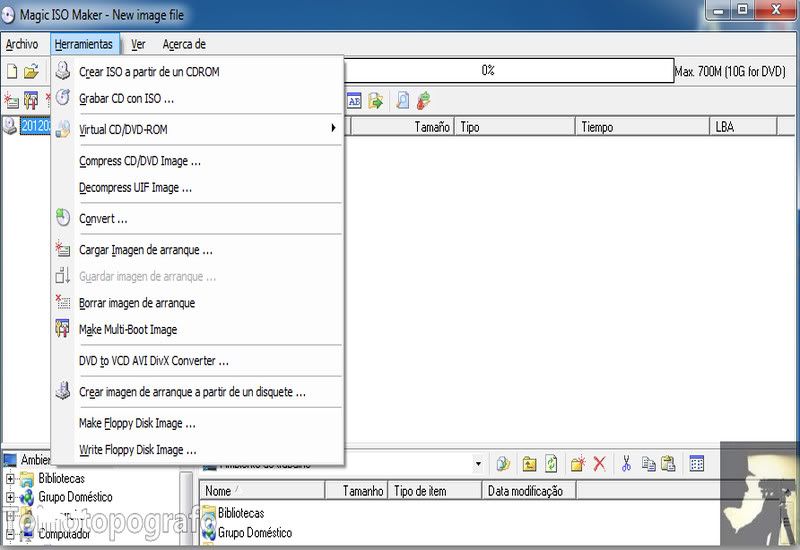This screenshot has height=550, width=800.
Task: Open the Ver menu
Action: (138, 44)
